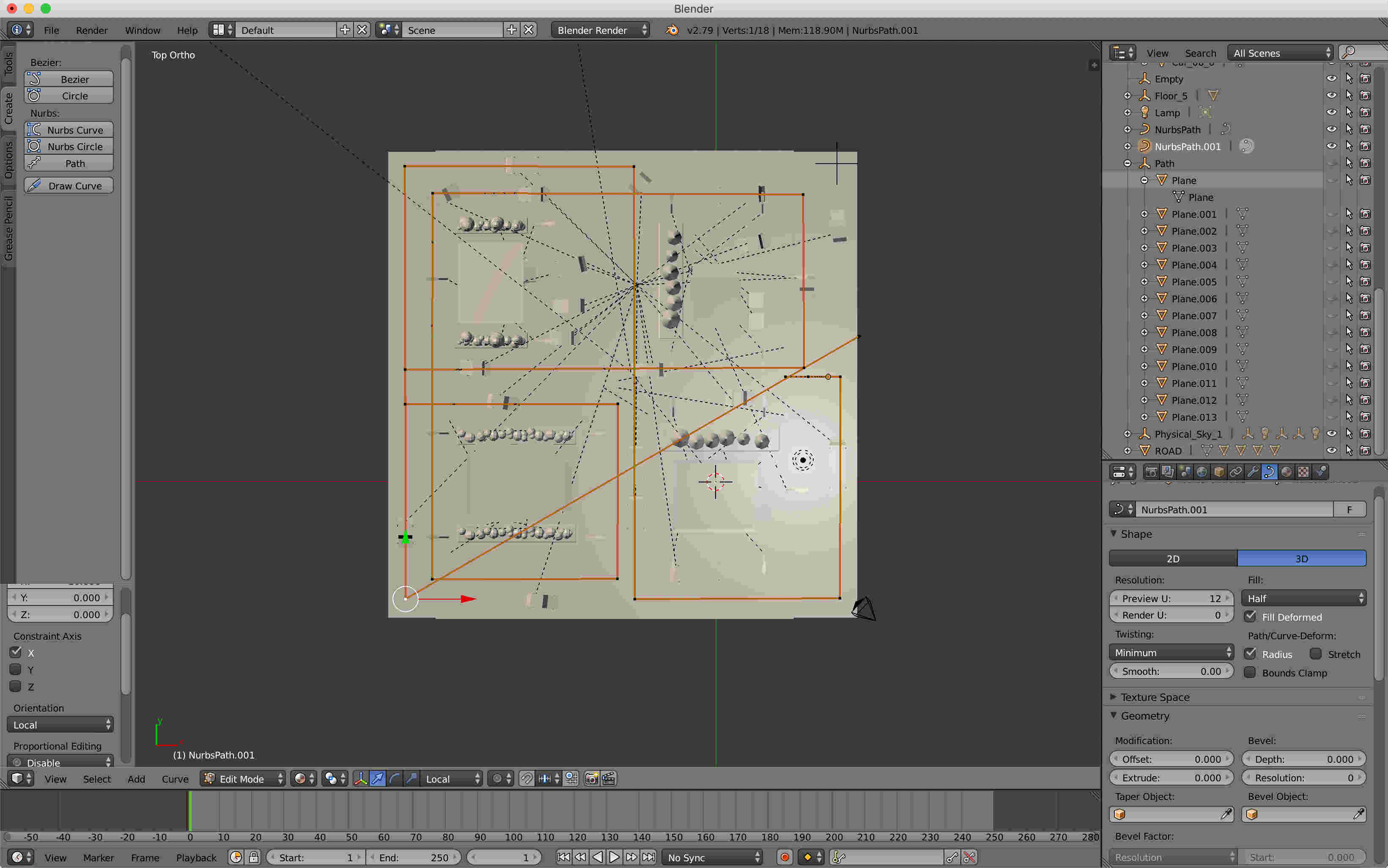Click the Draw Curve button

pyautogui.click(x=69, y=186)
